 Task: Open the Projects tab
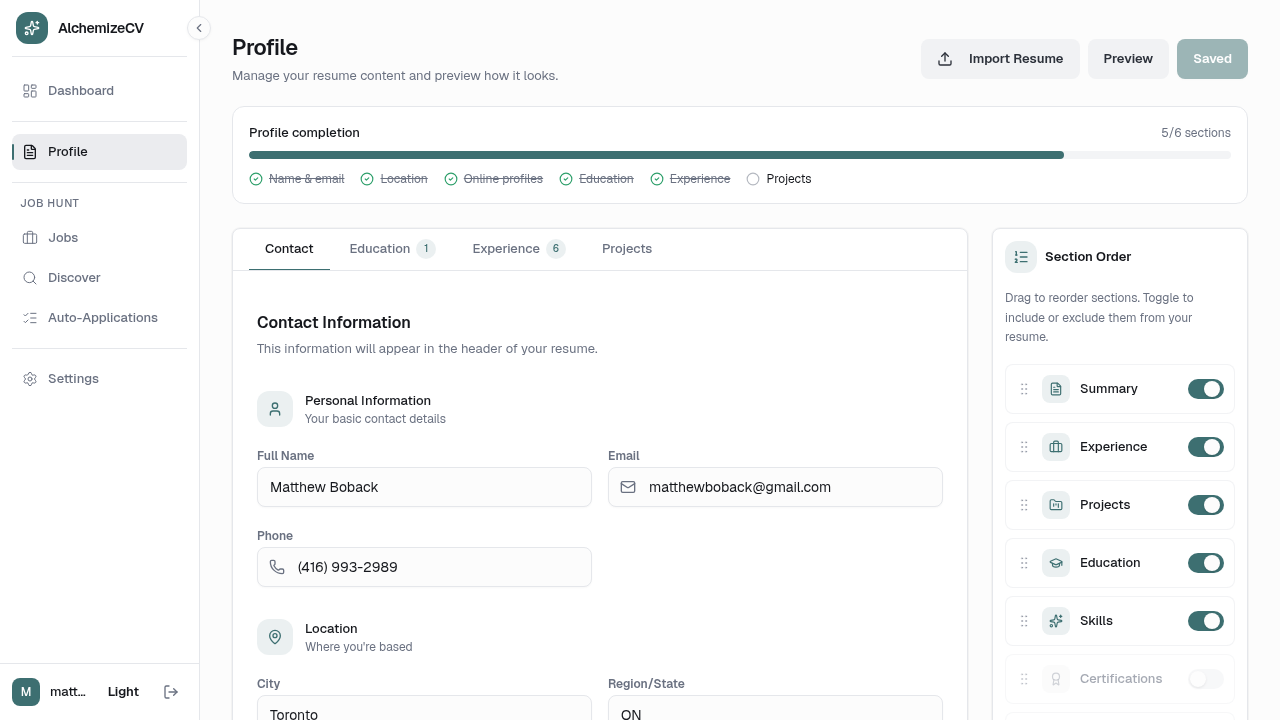pos(627,248)
